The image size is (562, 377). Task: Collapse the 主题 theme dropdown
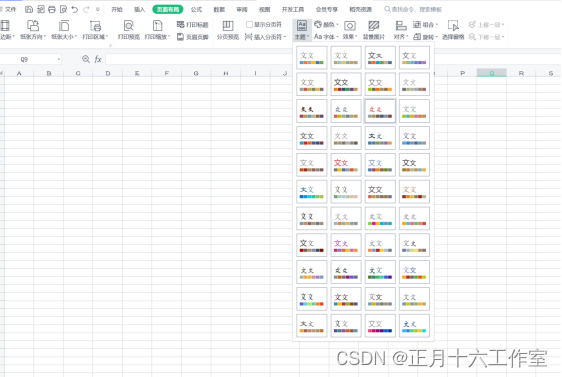pyautogui.click(x=302, y=30)
